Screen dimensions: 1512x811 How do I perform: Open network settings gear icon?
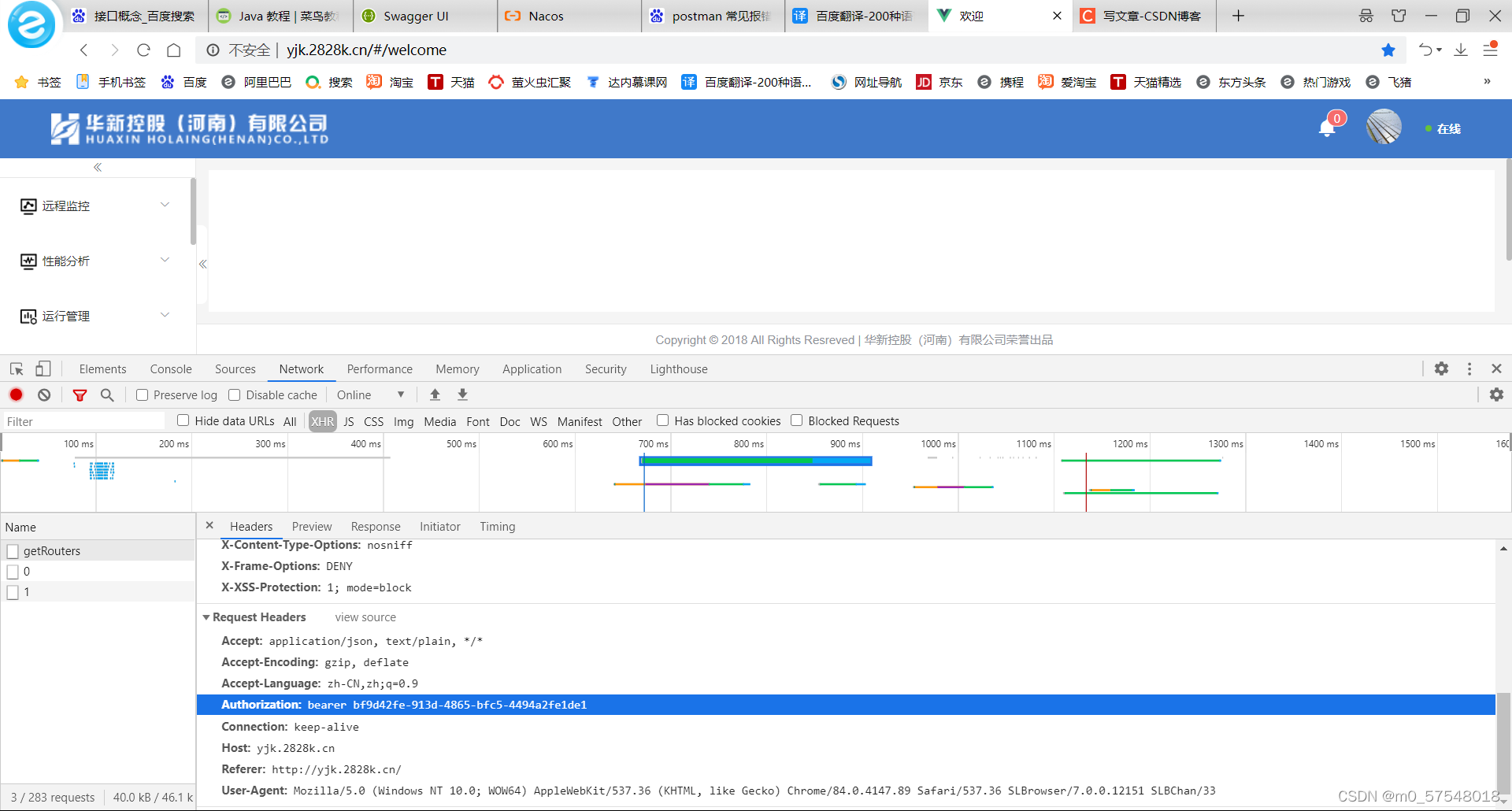coord(1496,394)
